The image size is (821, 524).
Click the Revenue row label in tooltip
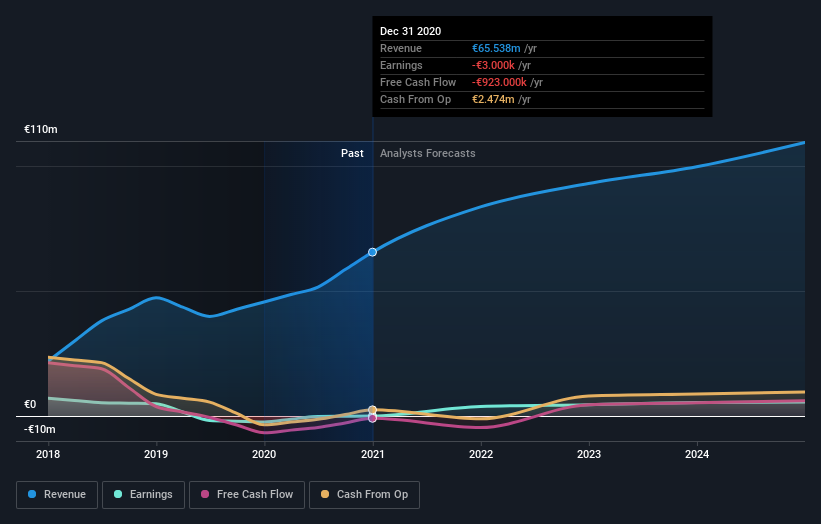(401, 48)
